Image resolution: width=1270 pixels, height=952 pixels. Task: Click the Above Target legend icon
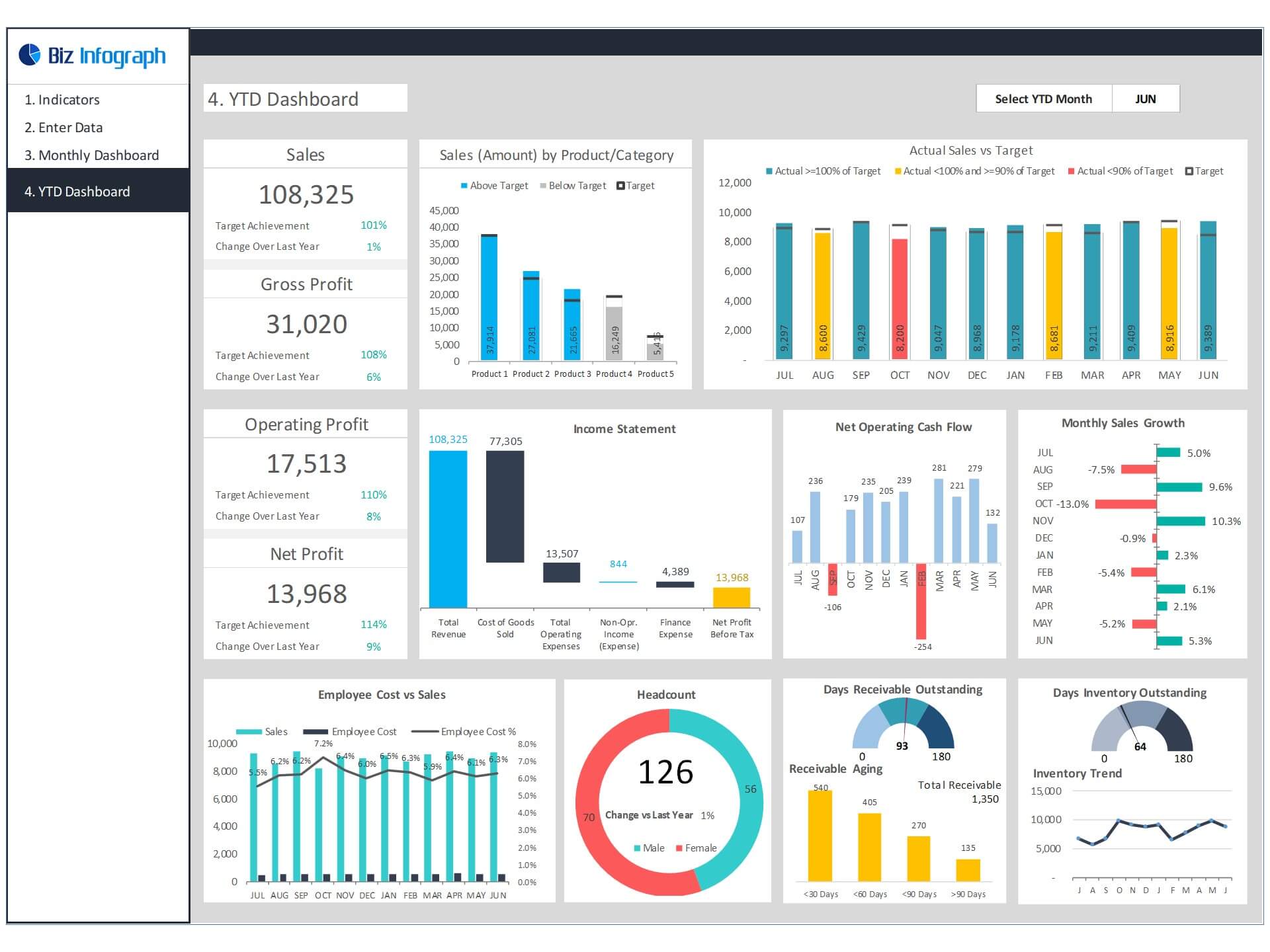(463, 186)
